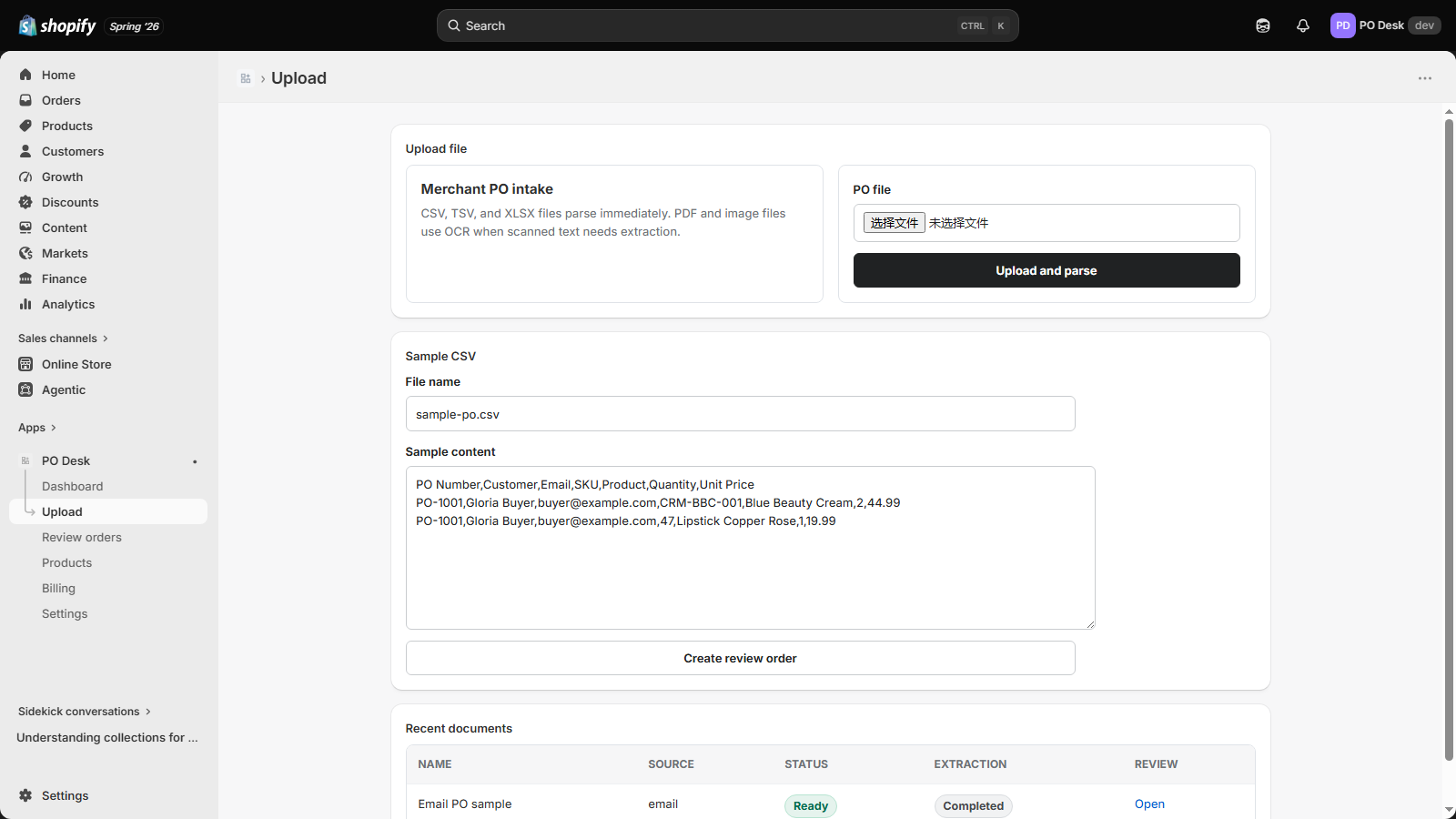Click the EXTRACTION column header
The image size is (1456, 819).
970,764
